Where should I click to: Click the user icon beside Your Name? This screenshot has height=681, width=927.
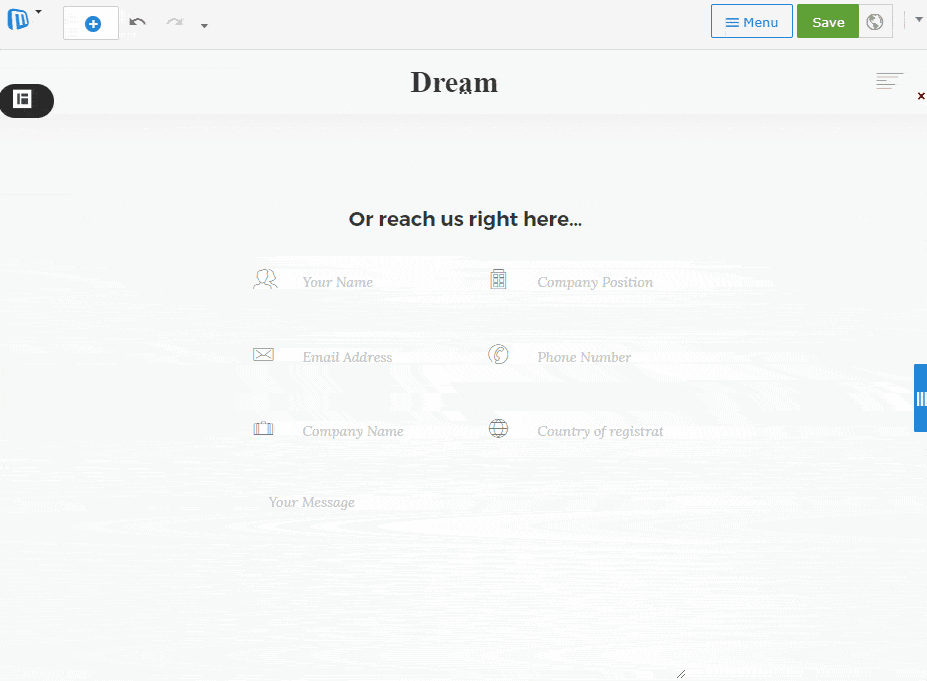point(265,279)
